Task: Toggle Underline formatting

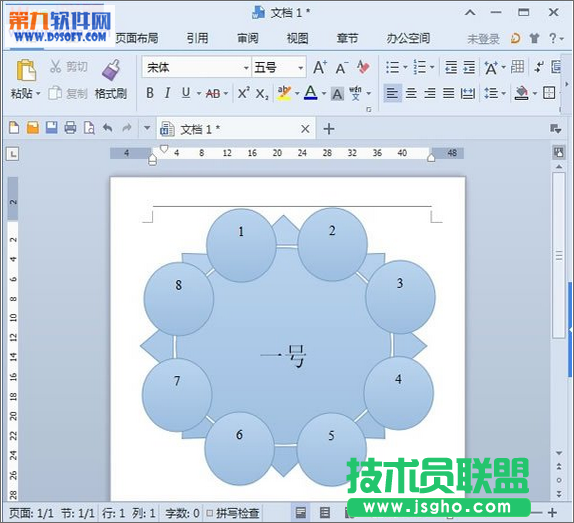Action: click(186, 93)
